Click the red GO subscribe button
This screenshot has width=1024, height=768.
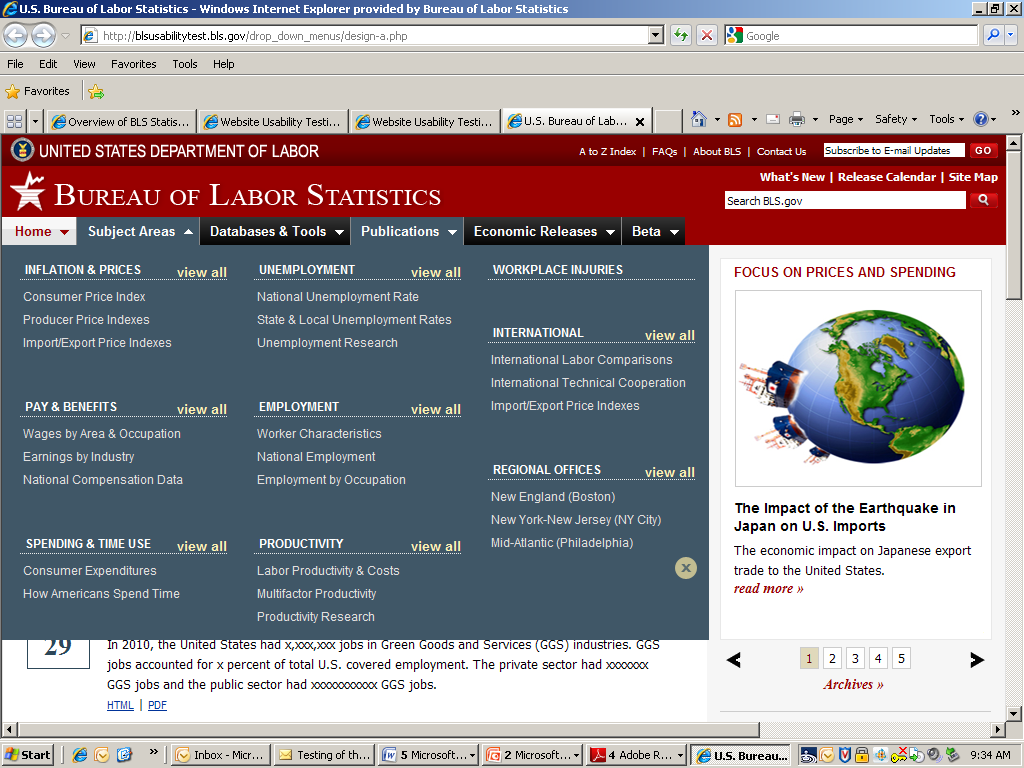[x=983, y=150]
